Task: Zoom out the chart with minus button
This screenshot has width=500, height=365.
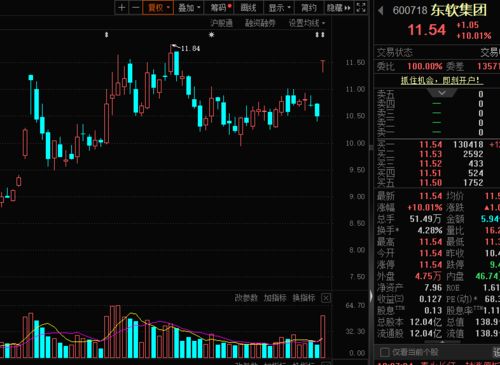Action: pos(135,7)
